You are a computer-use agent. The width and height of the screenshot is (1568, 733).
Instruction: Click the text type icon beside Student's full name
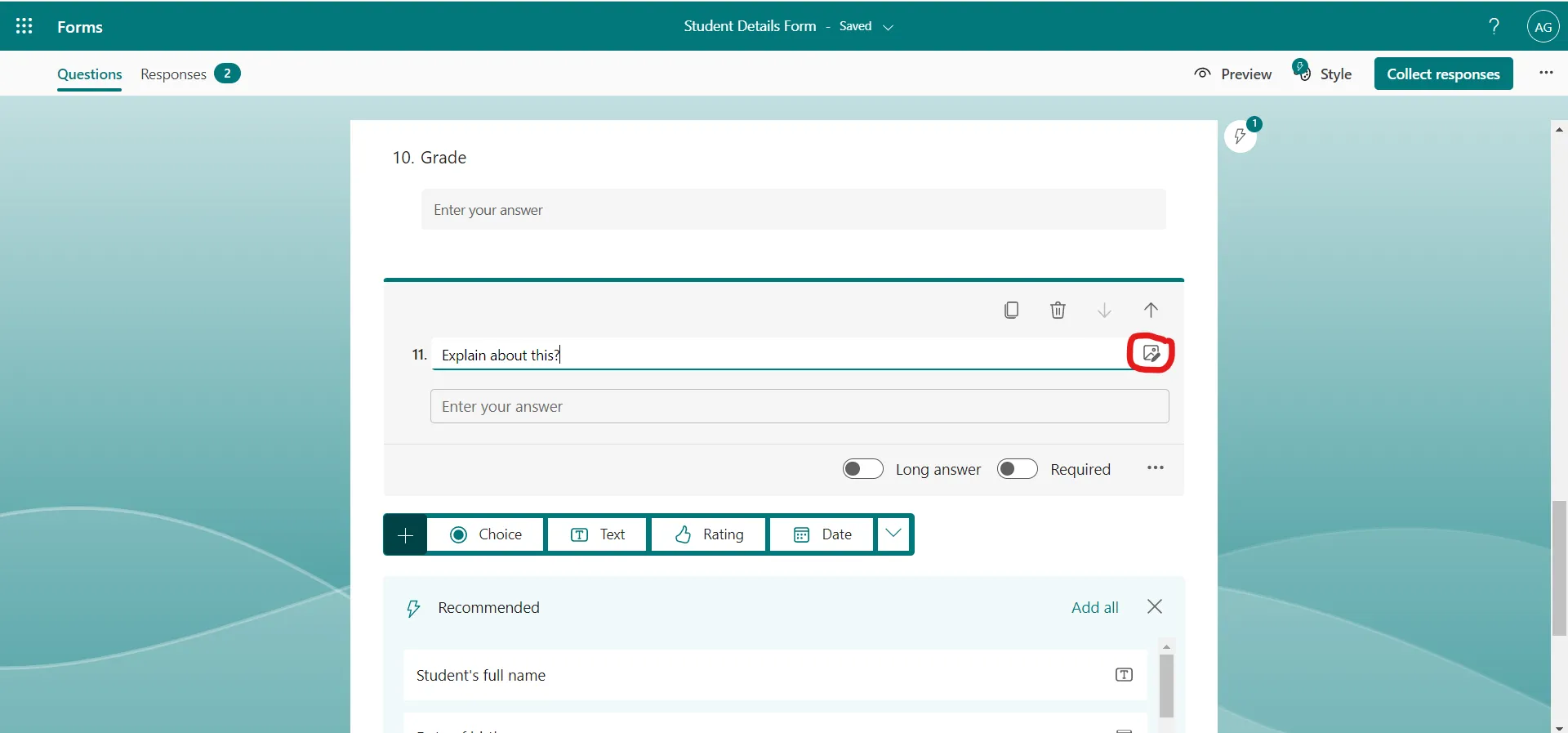[x=1125, y=675]
